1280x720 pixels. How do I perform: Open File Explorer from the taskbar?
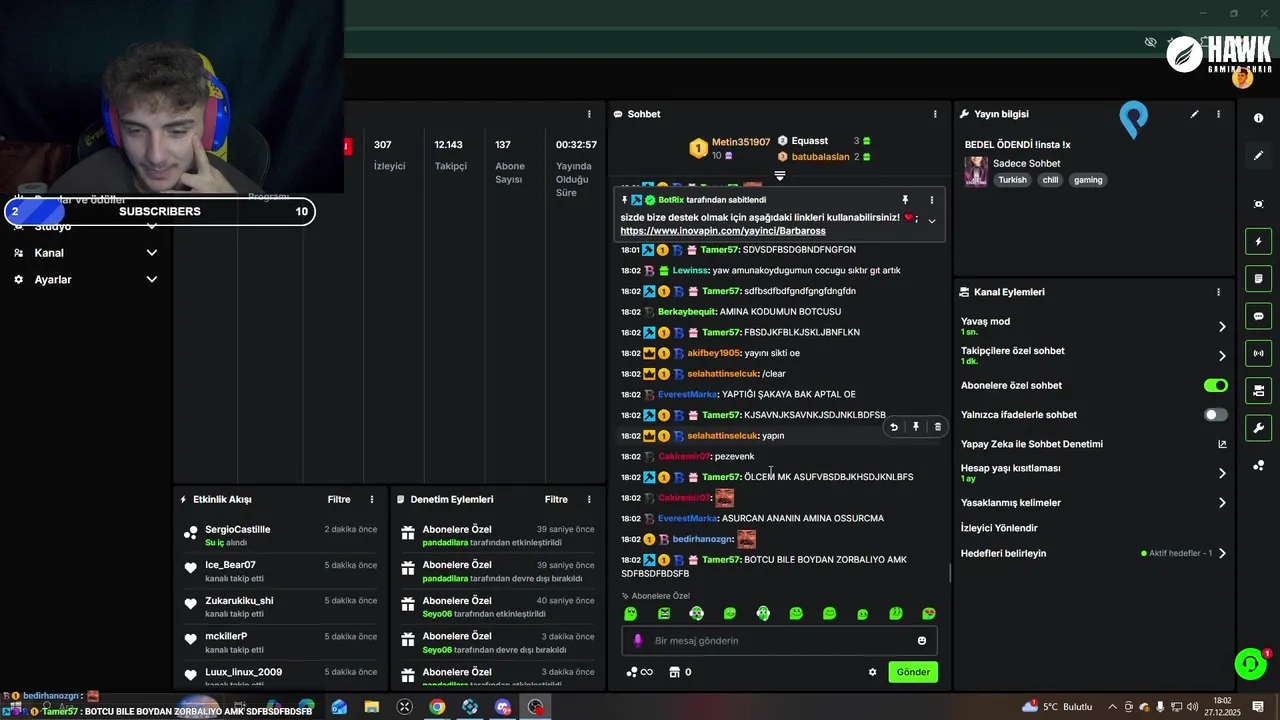(372, 707)
